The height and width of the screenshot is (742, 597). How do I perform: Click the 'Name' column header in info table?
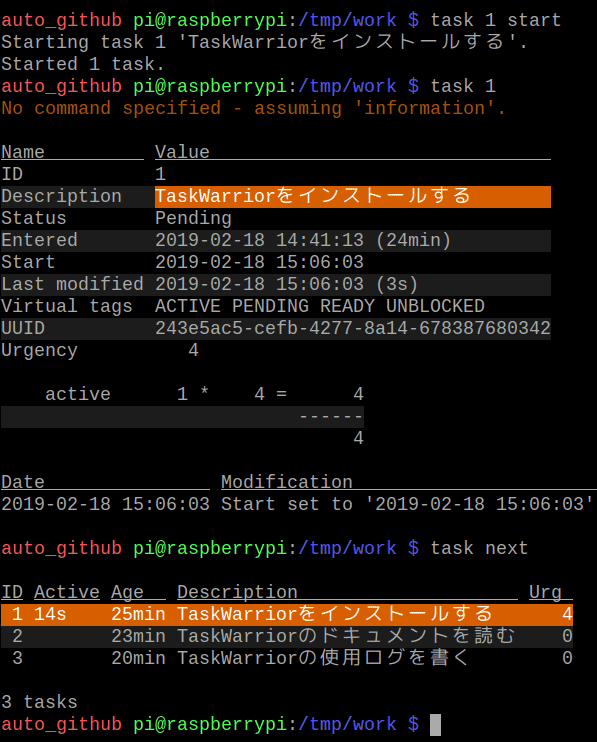(23, 152)
